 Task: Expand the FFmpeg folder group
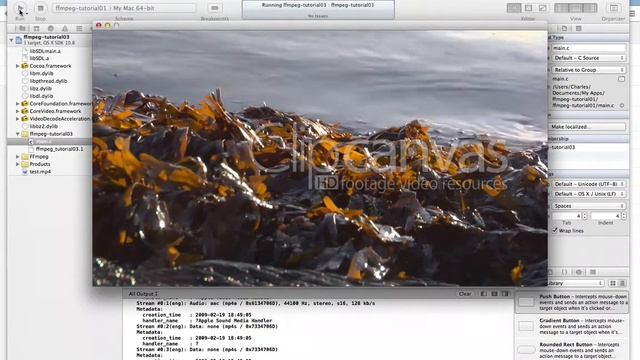pyautogui.click(x=18, y=156)
